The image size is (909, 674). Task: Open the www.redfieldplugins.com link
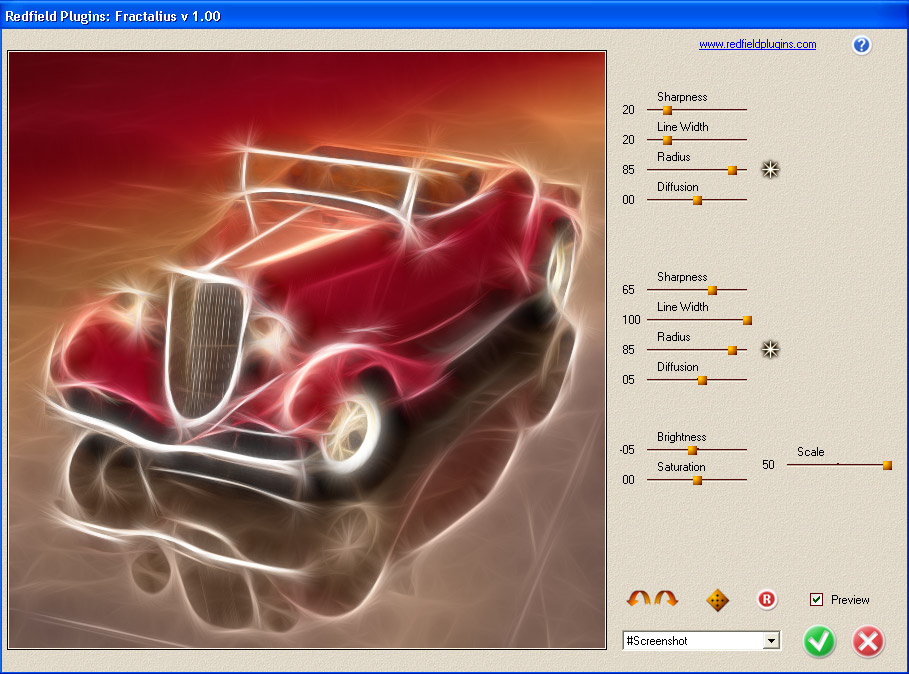click(757, 44)
